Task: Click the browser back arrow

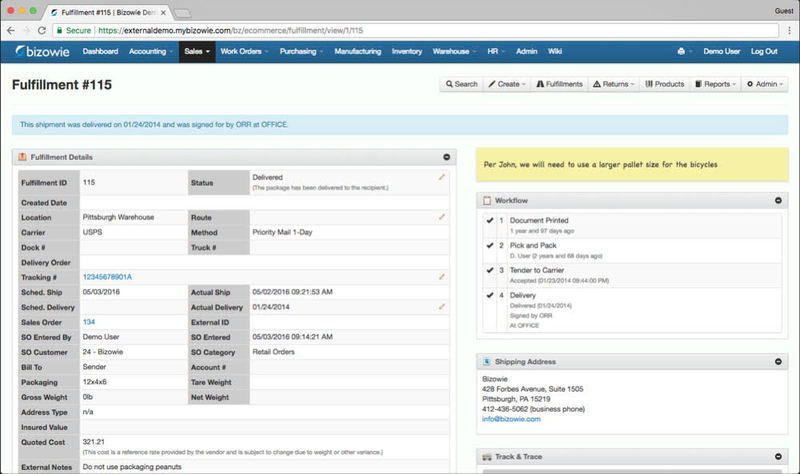Action: (14, 30)
